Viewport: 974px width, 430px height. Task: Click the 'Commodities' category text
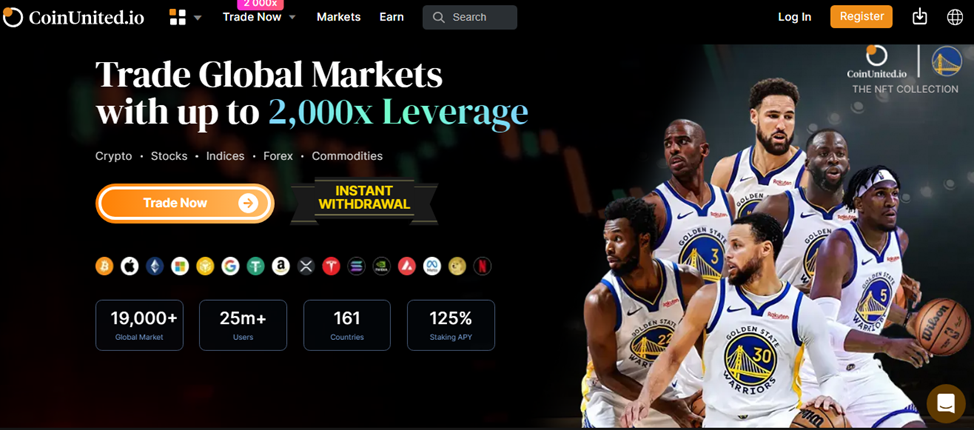pyautogui.click(x=347, y=156)
